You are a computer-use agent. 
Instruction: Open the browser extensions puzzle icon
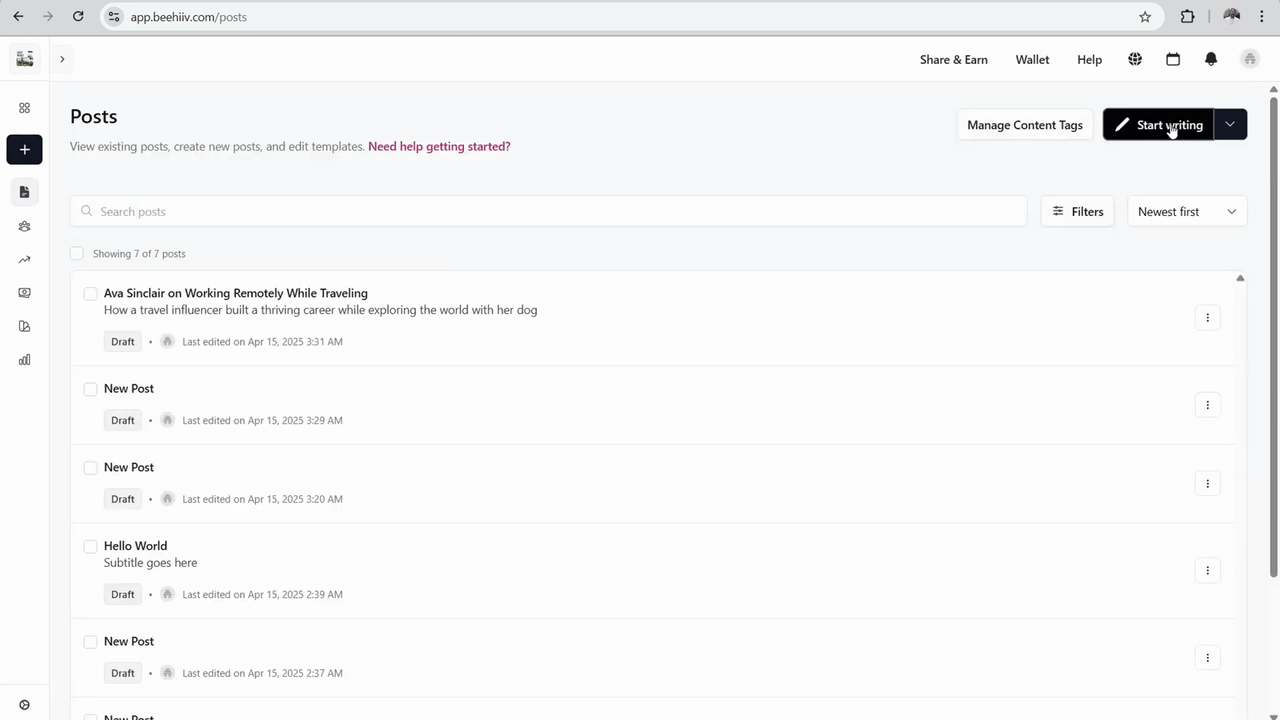1188,16
